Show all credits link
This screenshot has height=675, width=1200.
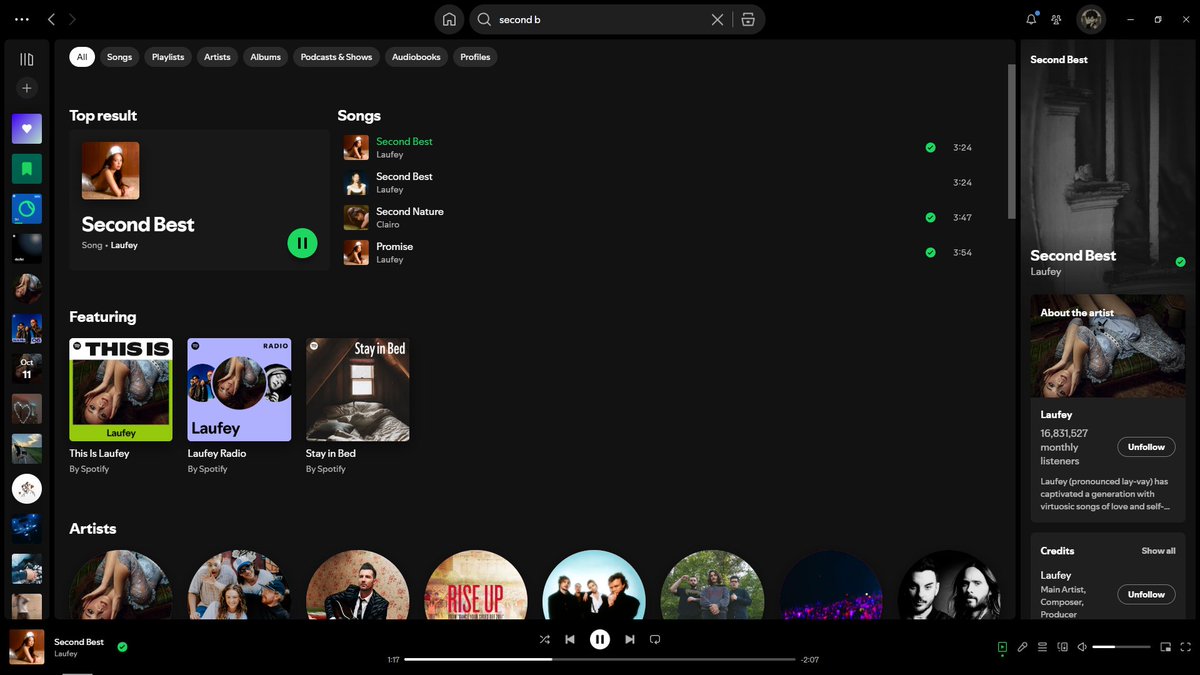coord(1158,551)
